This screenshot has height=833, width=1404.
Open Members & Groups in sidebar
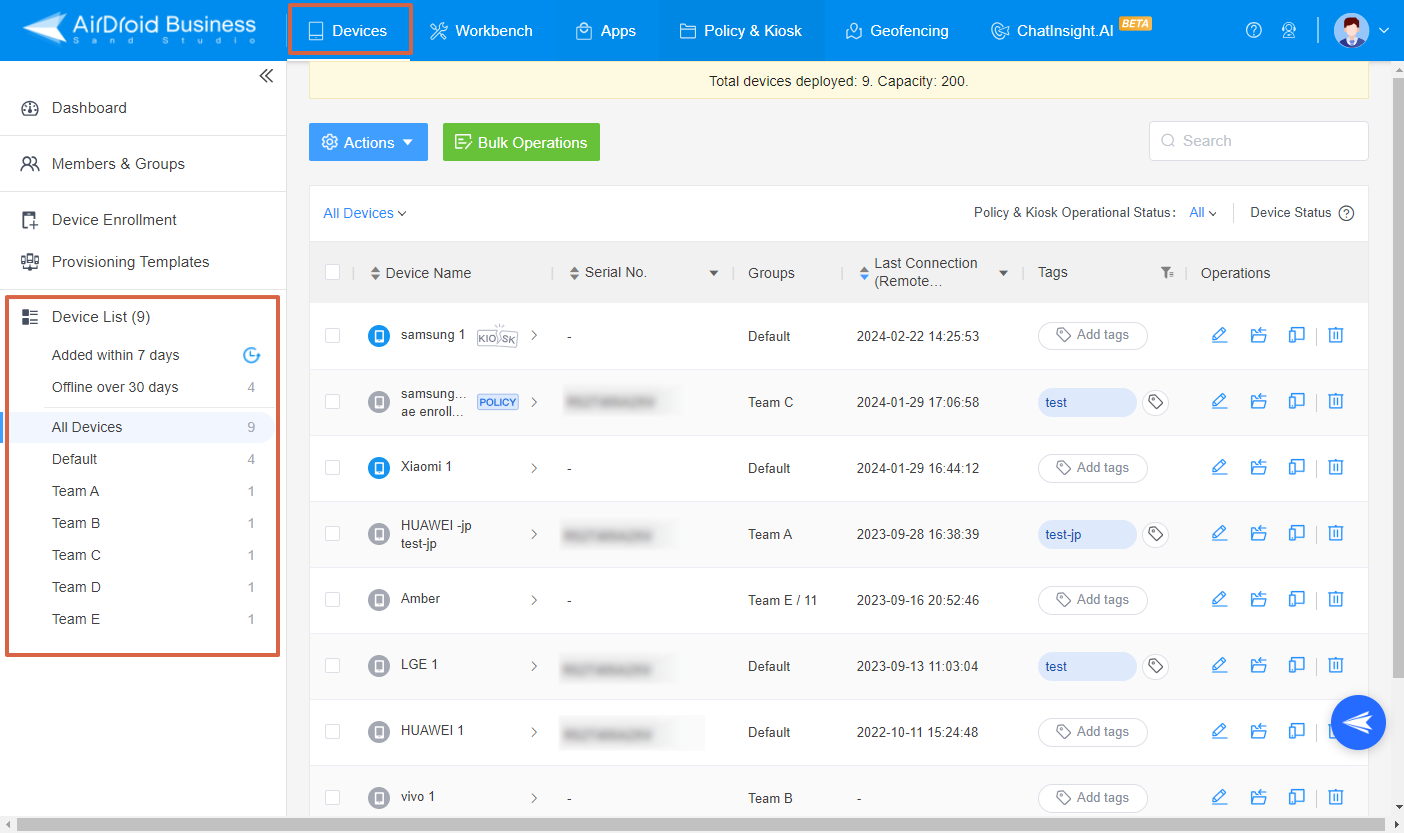coord(118,164)
